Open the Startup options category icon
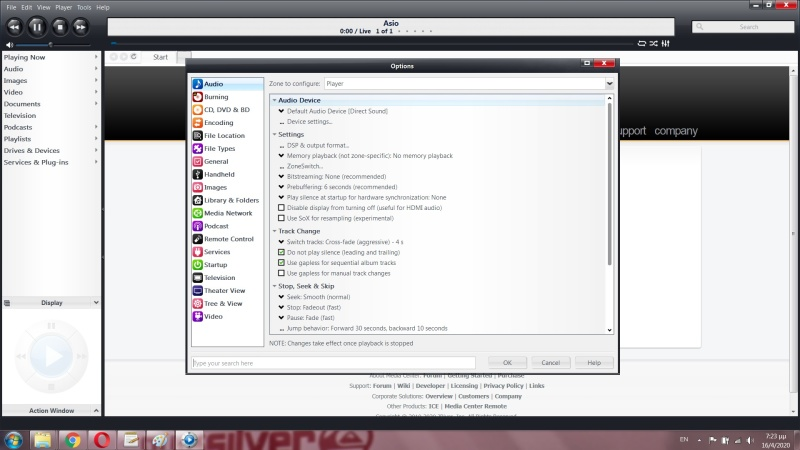 coord(197,265)
